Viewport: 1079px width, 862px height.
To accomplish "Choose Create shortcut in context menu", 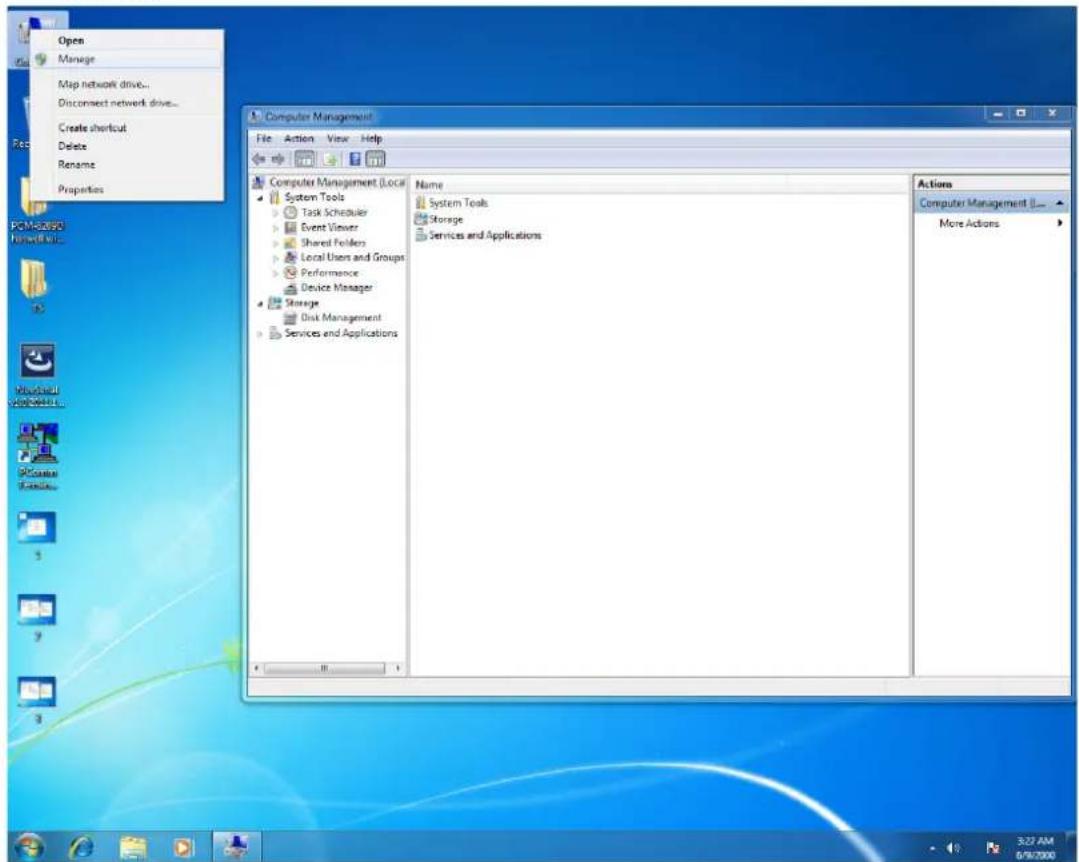I will (x=127, y=128).
